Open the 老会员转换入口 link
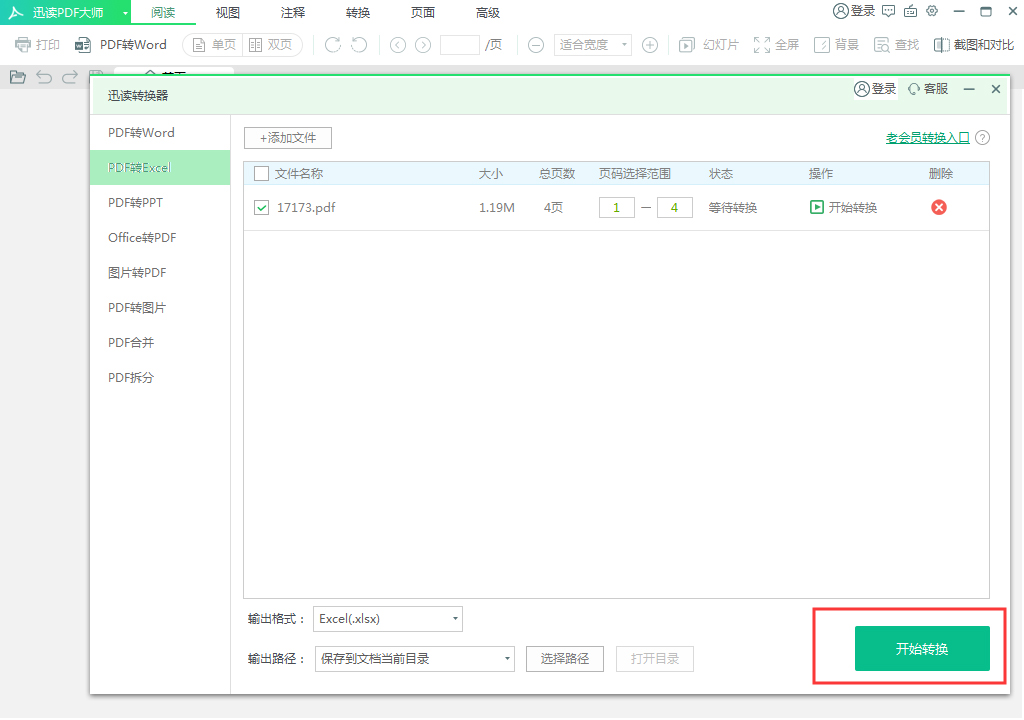 pos(928,137)
